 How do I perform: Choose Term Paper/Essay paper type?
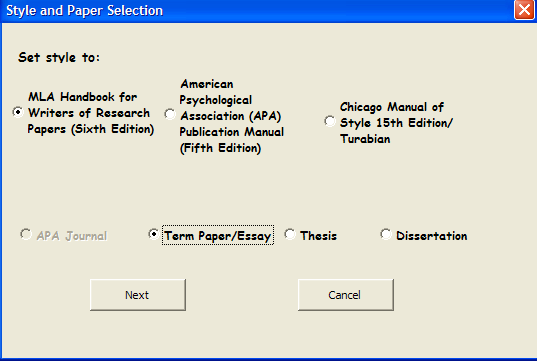pos(153,234)
